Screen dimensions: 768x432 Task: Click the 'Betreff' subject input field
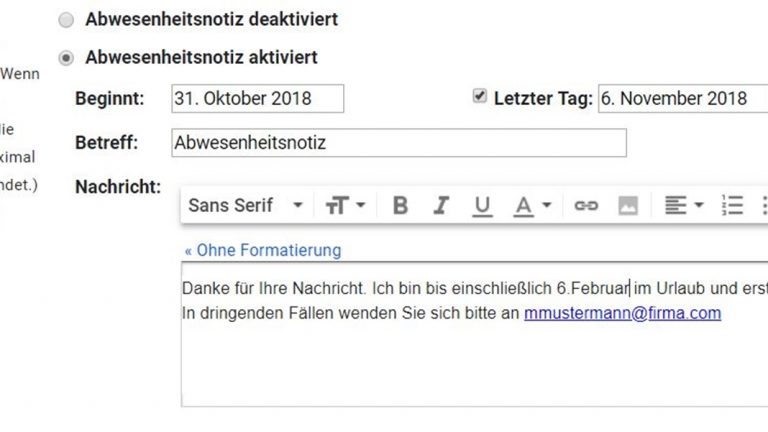(398, 143)
